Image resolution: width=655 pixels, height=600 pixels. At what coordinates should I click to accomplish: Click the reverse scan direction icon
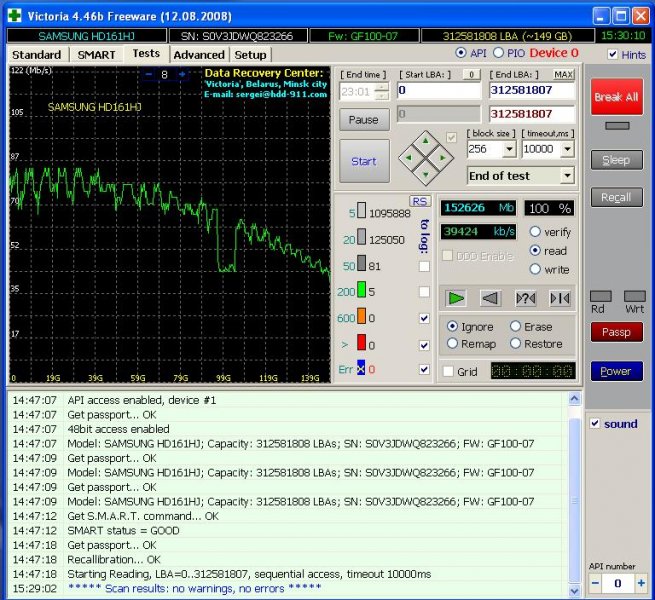click(490, 298)
